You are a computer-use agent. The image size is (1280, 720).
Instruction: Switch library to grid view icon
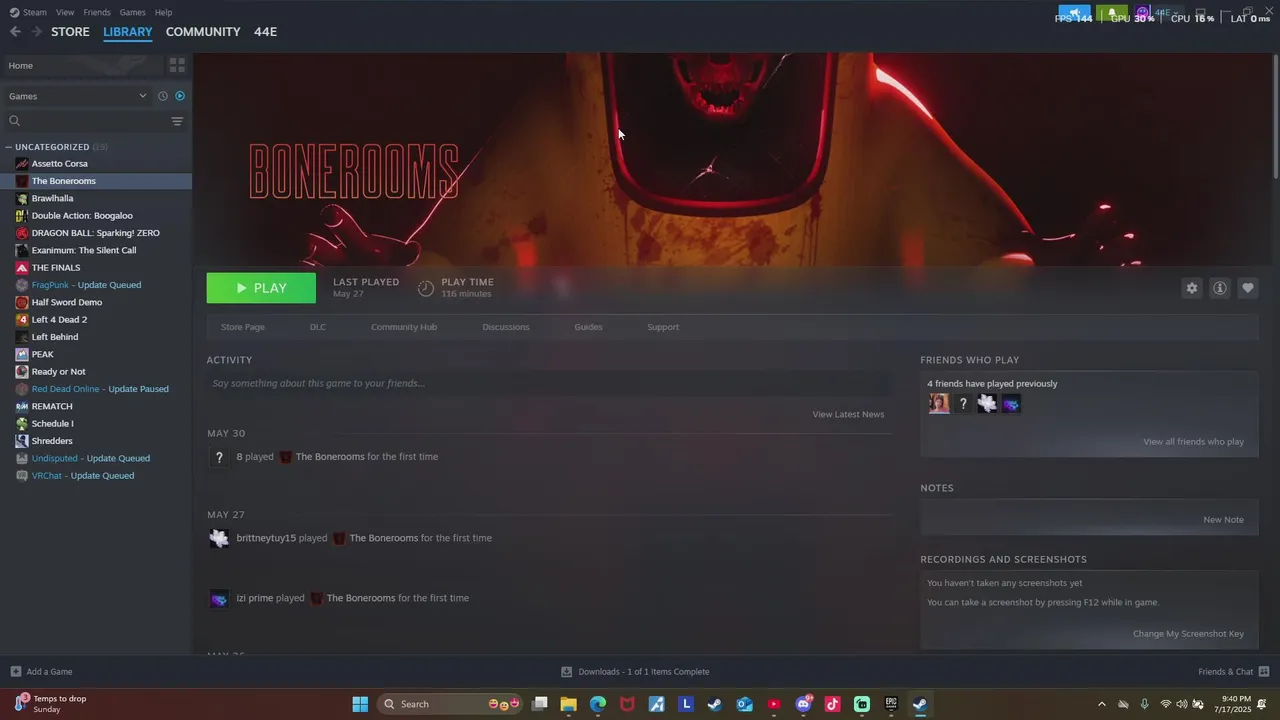177,65
